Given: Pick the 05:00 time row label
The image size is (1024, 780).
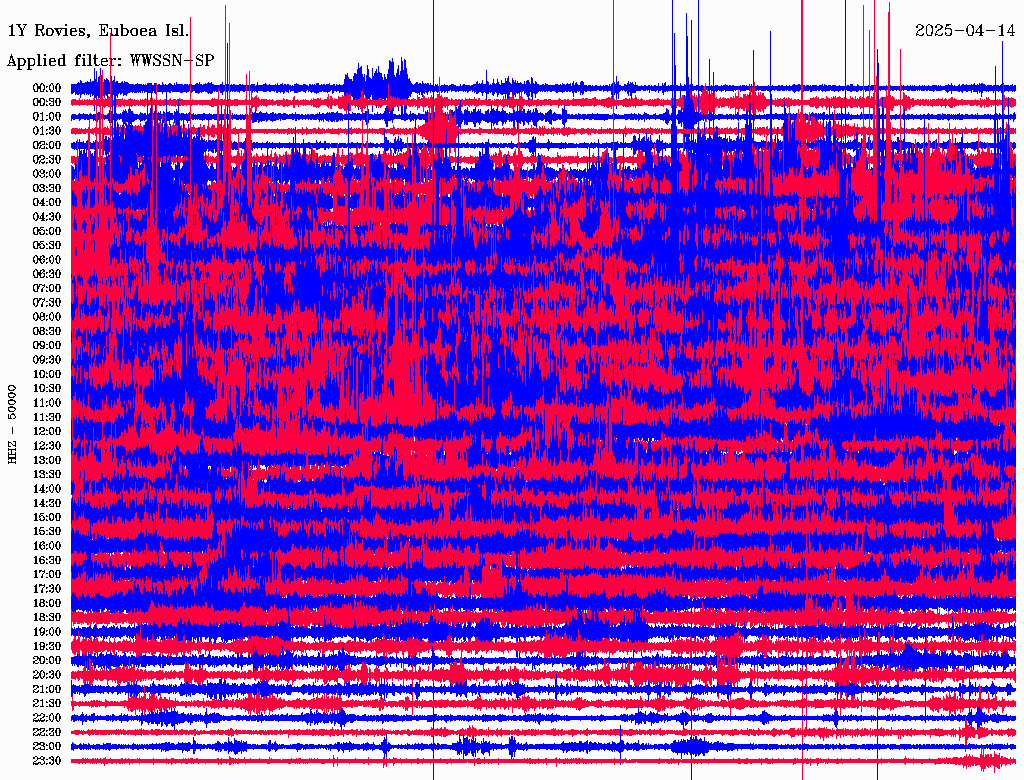Looking at the screenshot, I should pyautogui.click(x=47, y=231).
